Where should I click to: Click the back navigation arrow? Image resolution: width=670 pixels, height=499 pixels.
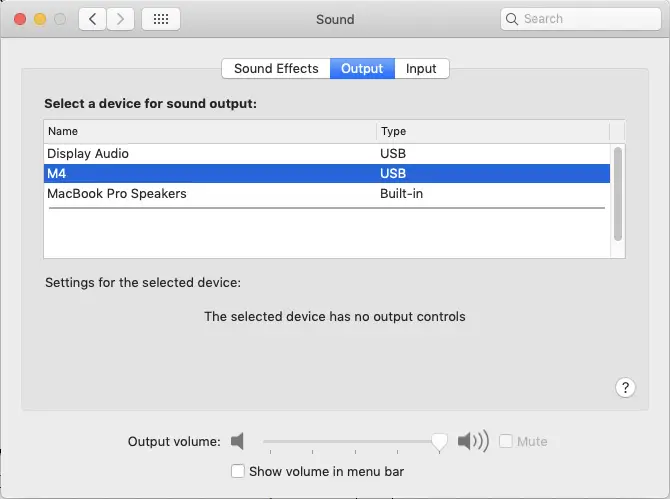tap(92, 19)
